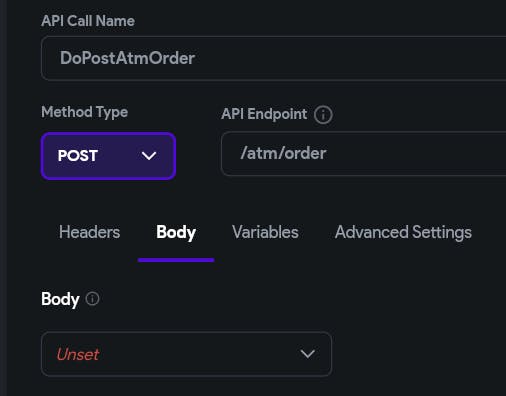Focus the API Call Name field DoPostAtmOrder

pyautogui.click(x=273, y=58)
